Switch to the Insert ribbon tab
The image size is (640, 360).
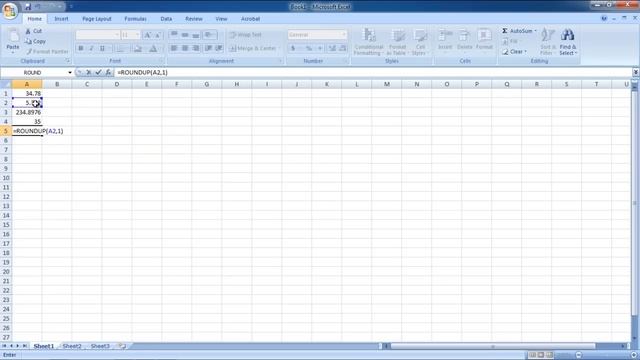click(61, 19)
